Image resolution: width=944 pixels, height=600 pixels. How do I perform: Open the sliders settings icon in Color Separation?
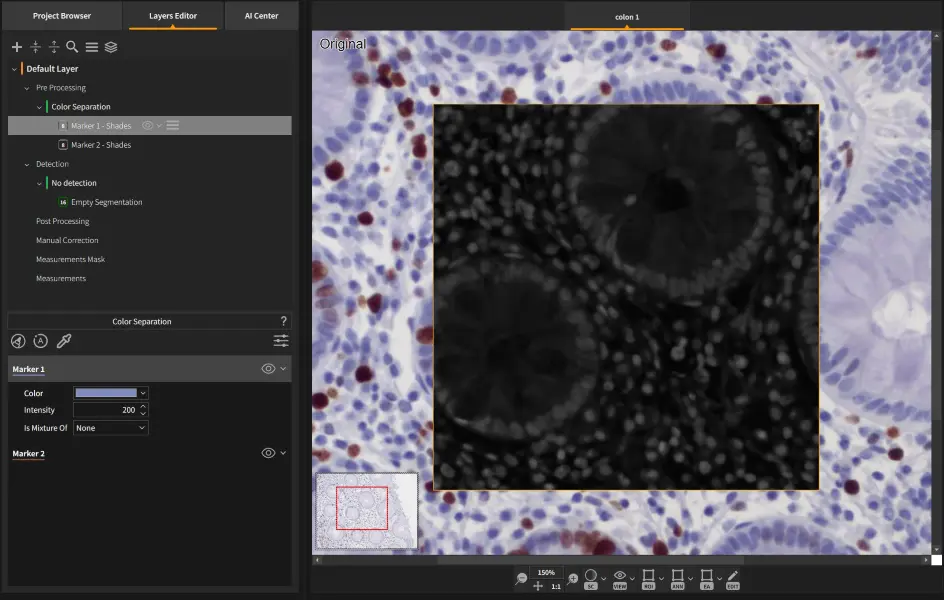click(281, 341)
